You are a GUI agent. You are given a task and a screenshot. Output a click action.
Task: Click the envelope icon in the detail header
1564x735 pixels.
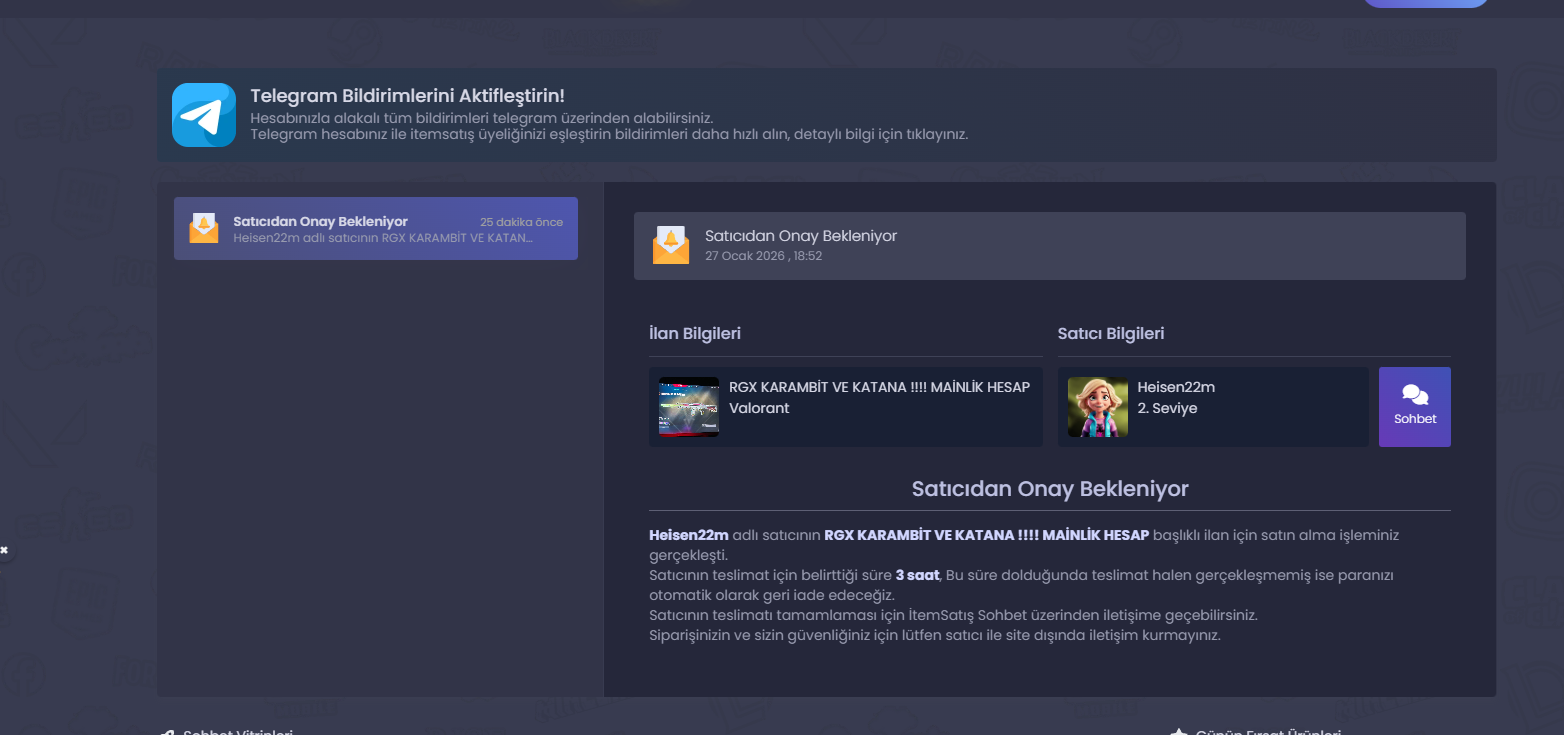(671, 245)
